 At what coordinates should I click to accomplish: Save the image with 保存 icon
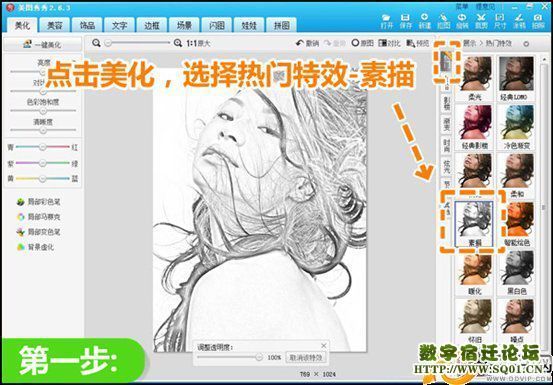(406, 22)
